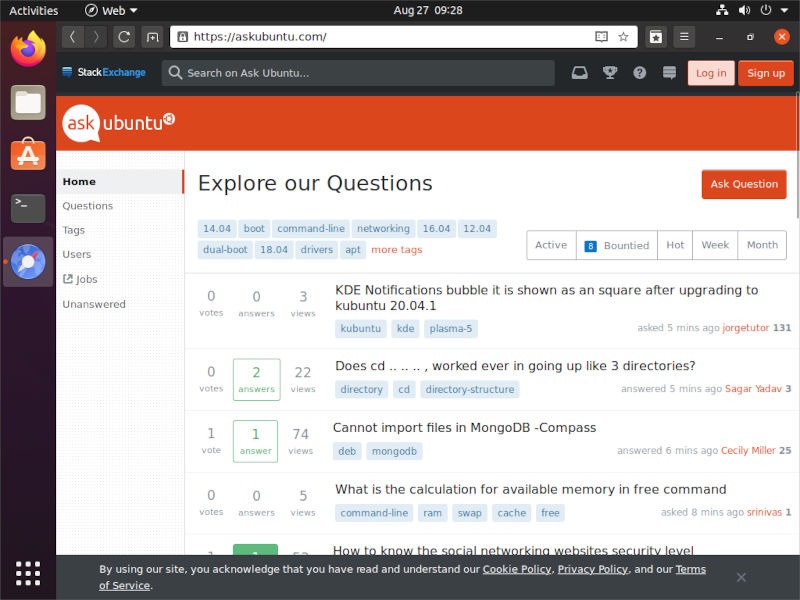The image size is (800, 600).
Task: Open Firefox from the dock
Action: [26, 47]
